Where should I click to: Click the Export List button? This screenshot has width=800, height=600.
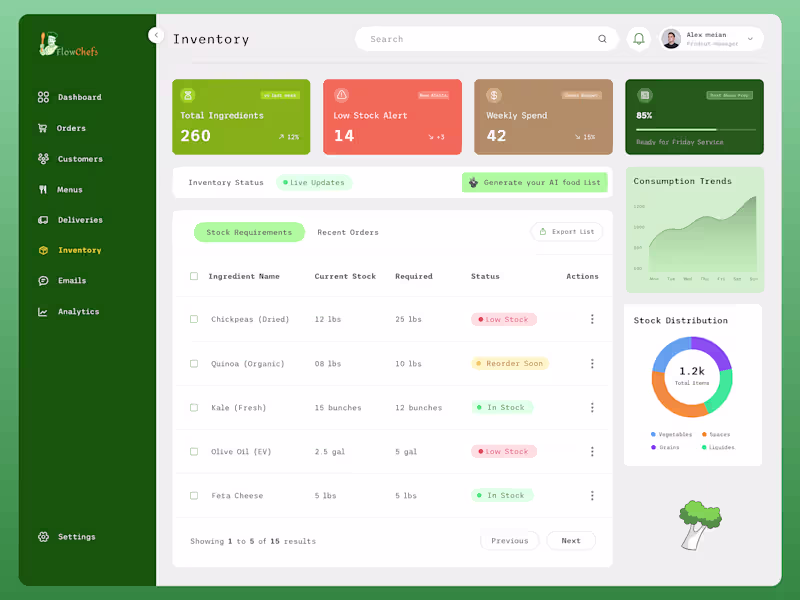(x=566, y=232)
